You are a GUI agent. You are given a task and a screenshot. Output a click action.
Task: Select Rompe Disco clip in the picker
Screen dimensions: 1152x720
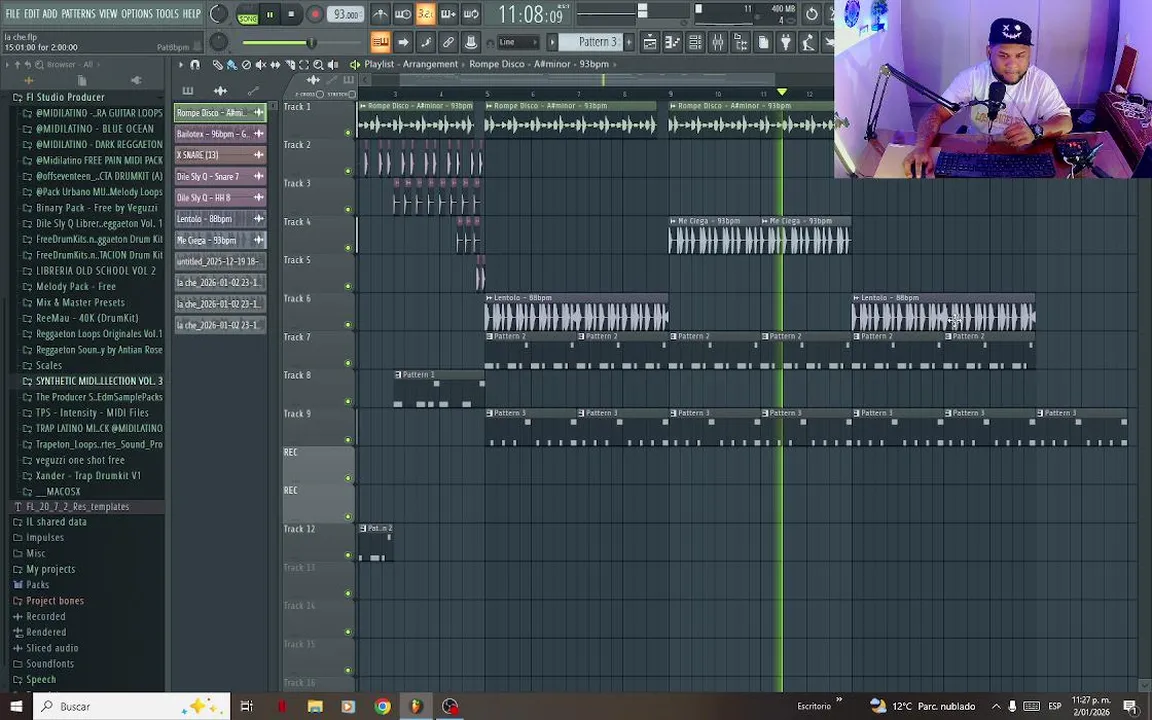pos(220,112)
